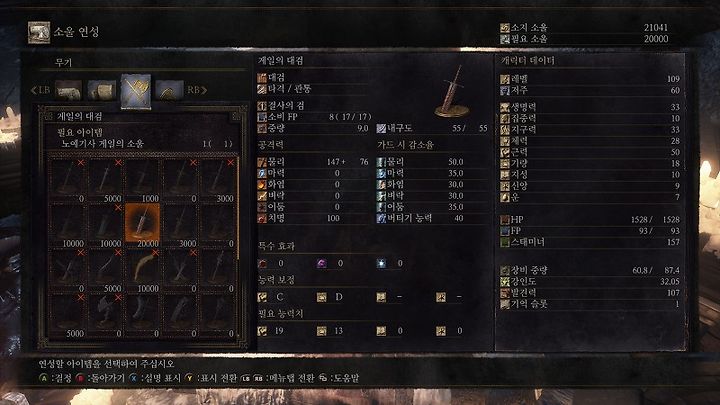Pick the curved golden blade costing 10000 souls
Viewport: 720px width, 405px height.
[142, 270]
